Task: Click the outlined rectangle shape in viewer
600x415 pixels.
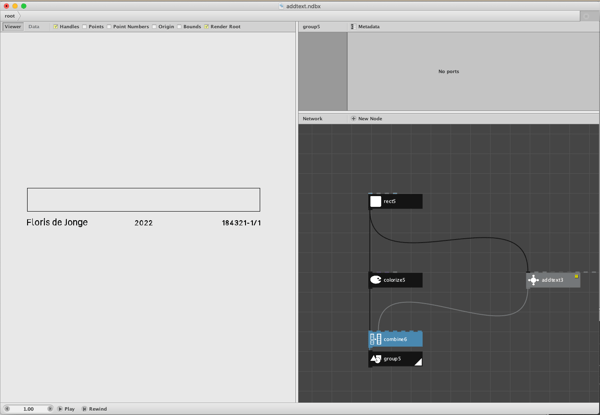Action: 143,200
